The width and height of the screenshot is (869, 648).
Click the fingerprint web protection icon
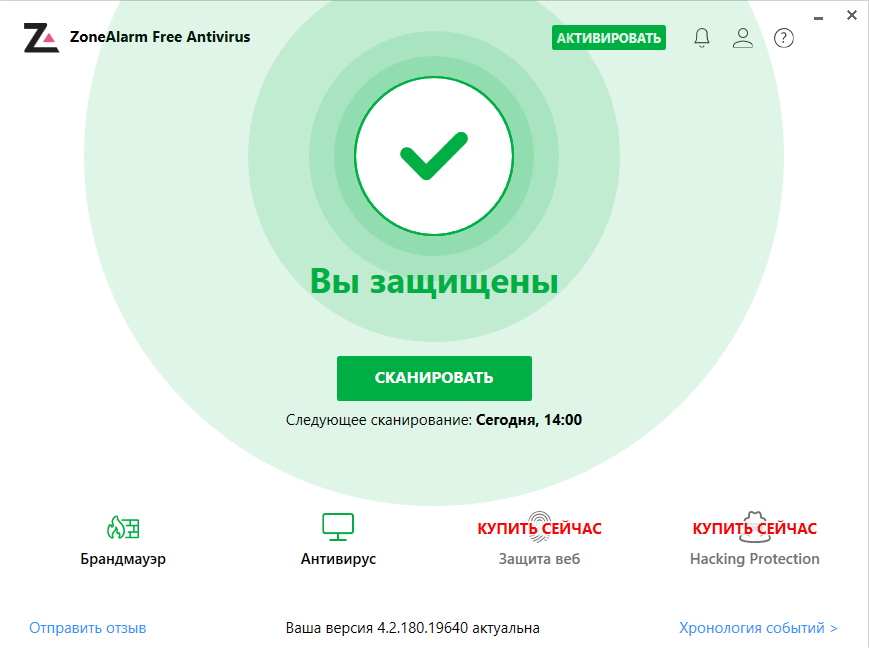click(x=539, y=527)
